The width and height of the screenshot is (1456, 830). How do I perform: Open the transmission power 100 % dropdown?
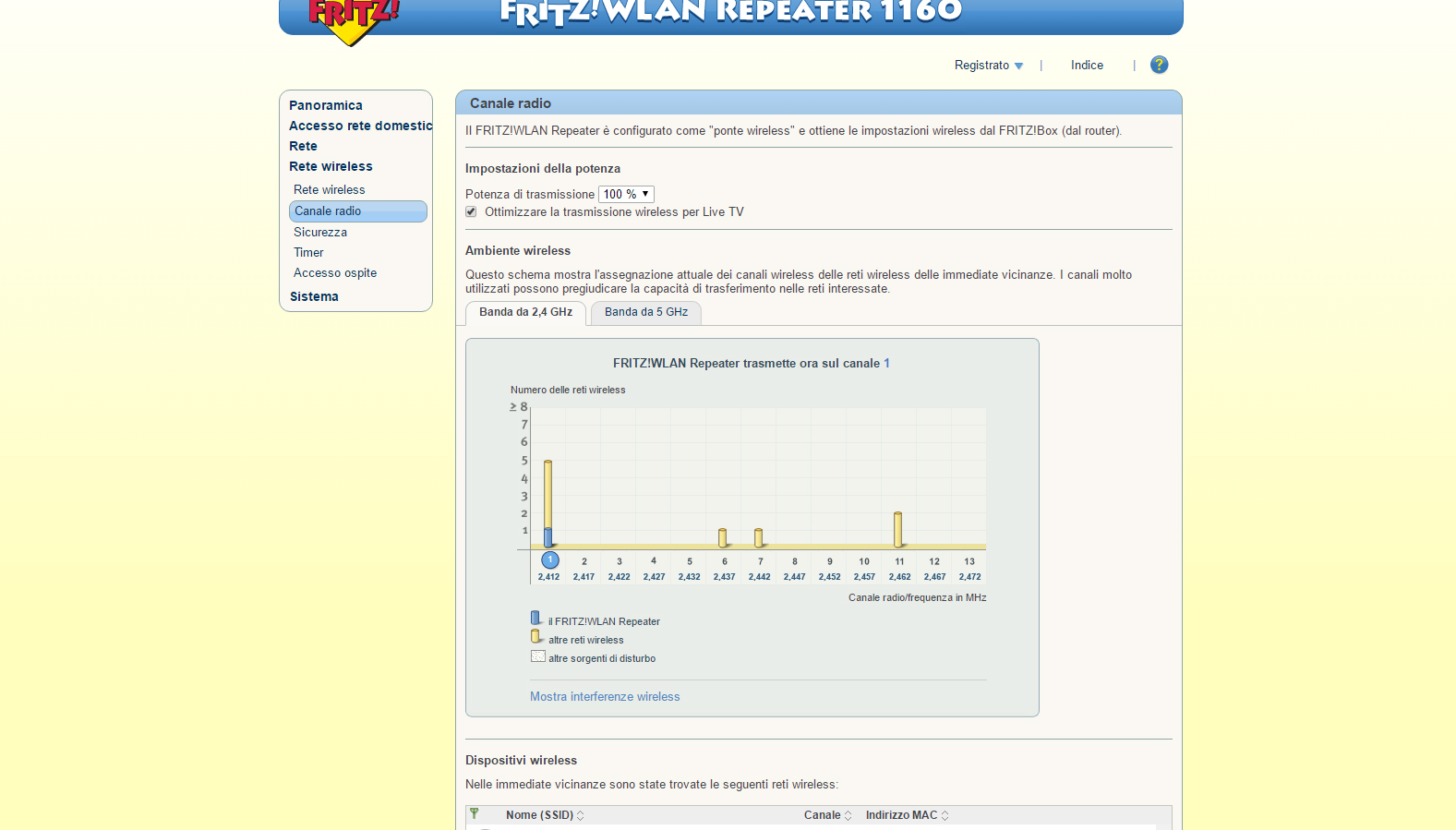click(626, 194)
